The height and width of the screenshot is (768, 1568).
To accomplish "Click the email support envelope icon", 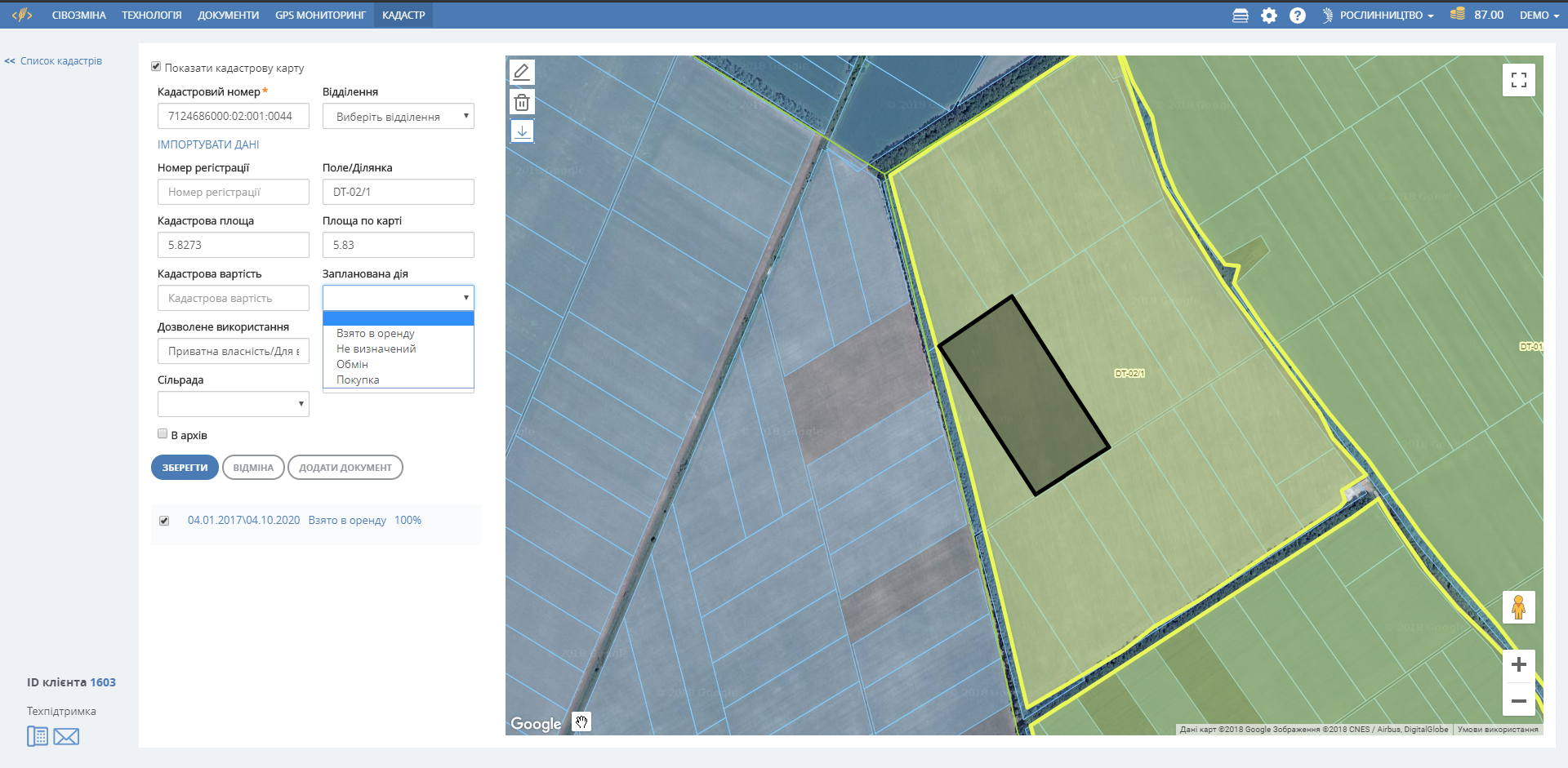I will pyautogui.click(x=66, y=737).
